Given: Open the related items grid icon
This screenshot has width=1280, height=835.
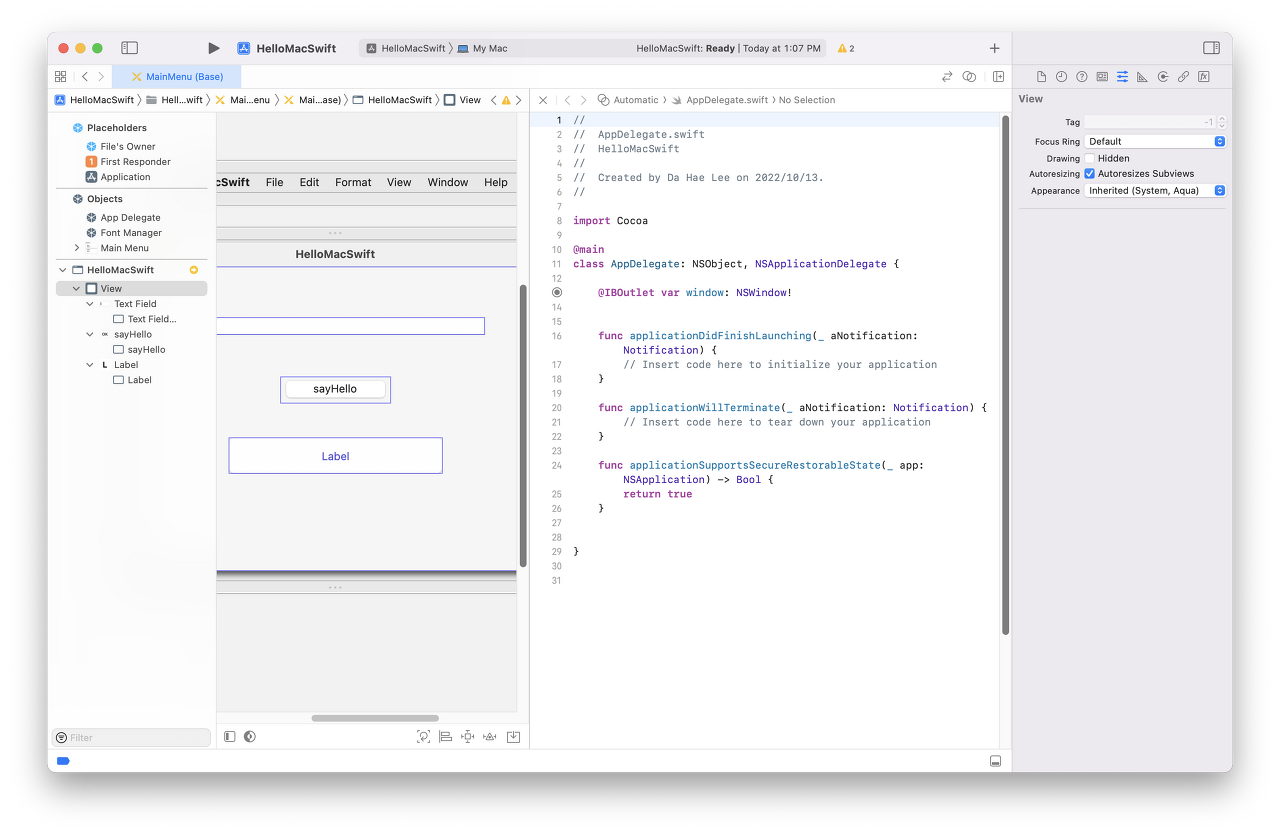Looking at the screenshot, I should [60, 76].
